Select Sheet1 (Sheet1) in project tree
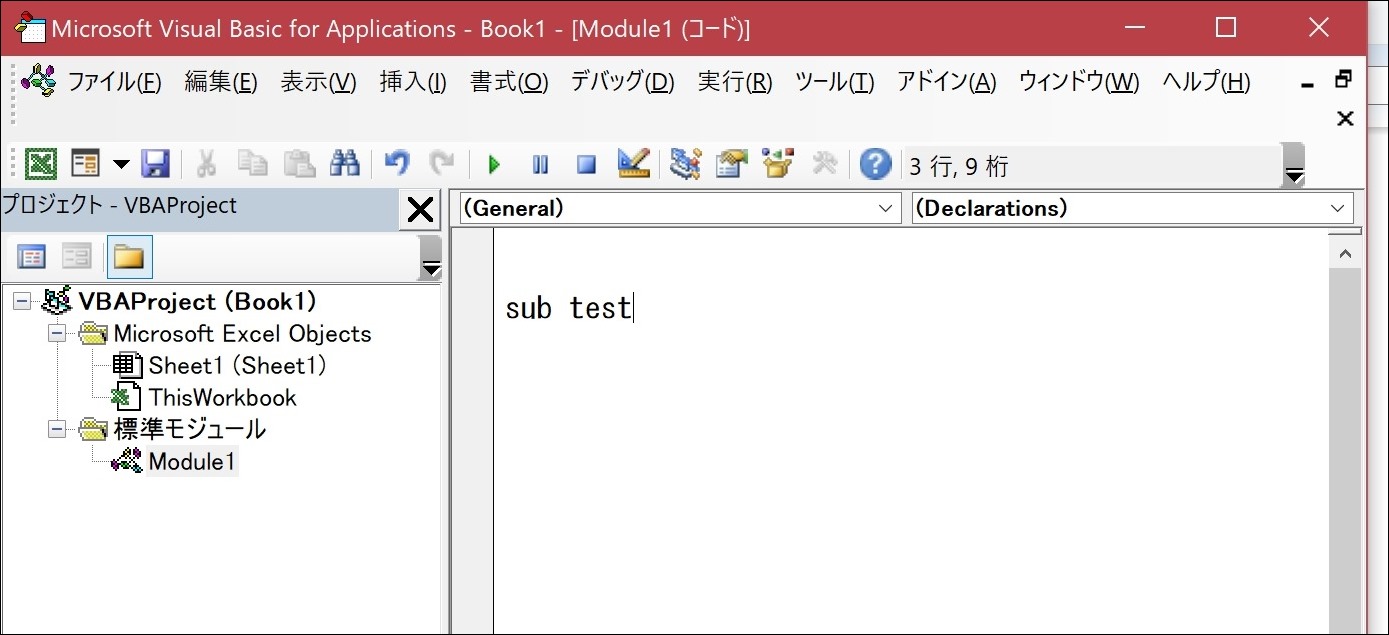Viewport: 1389px width, 635px height. click(x=238, y=366)
